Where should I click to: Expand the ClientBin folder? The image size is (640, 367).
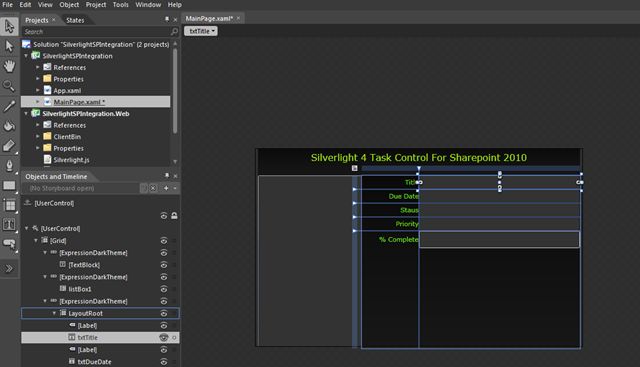coord(38,136)
